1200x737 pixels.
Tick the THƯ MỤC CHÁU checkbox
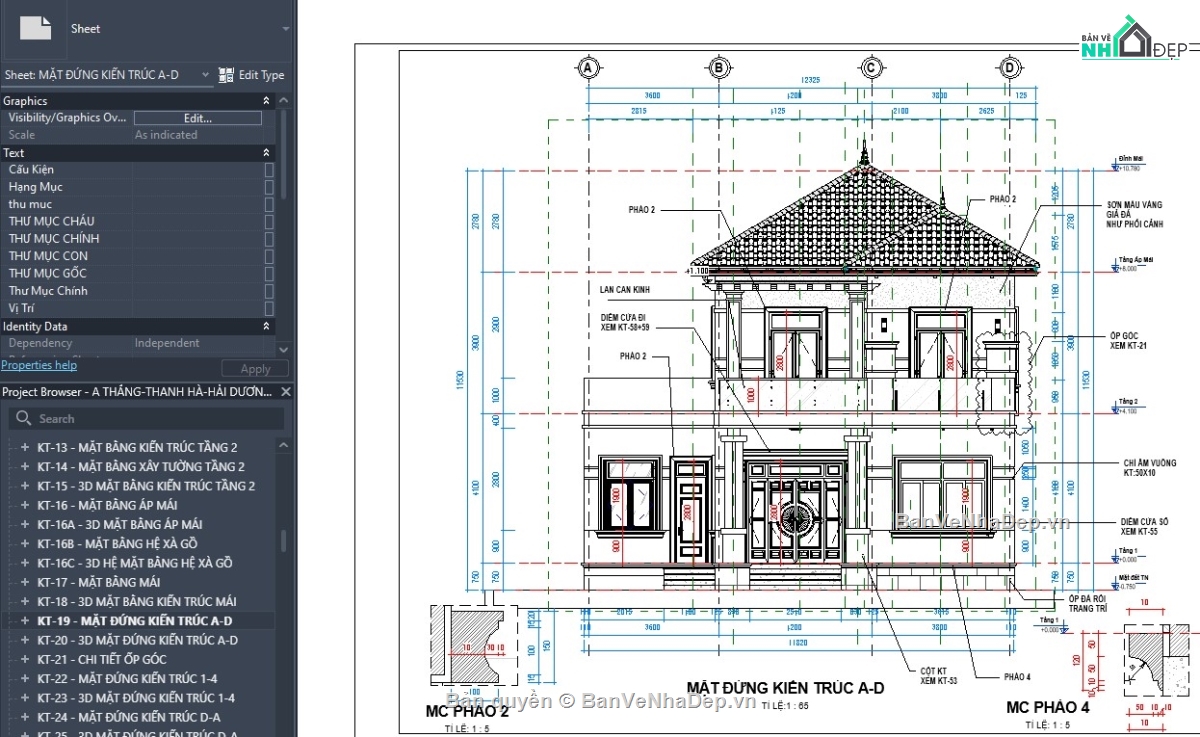pos(269,221)
